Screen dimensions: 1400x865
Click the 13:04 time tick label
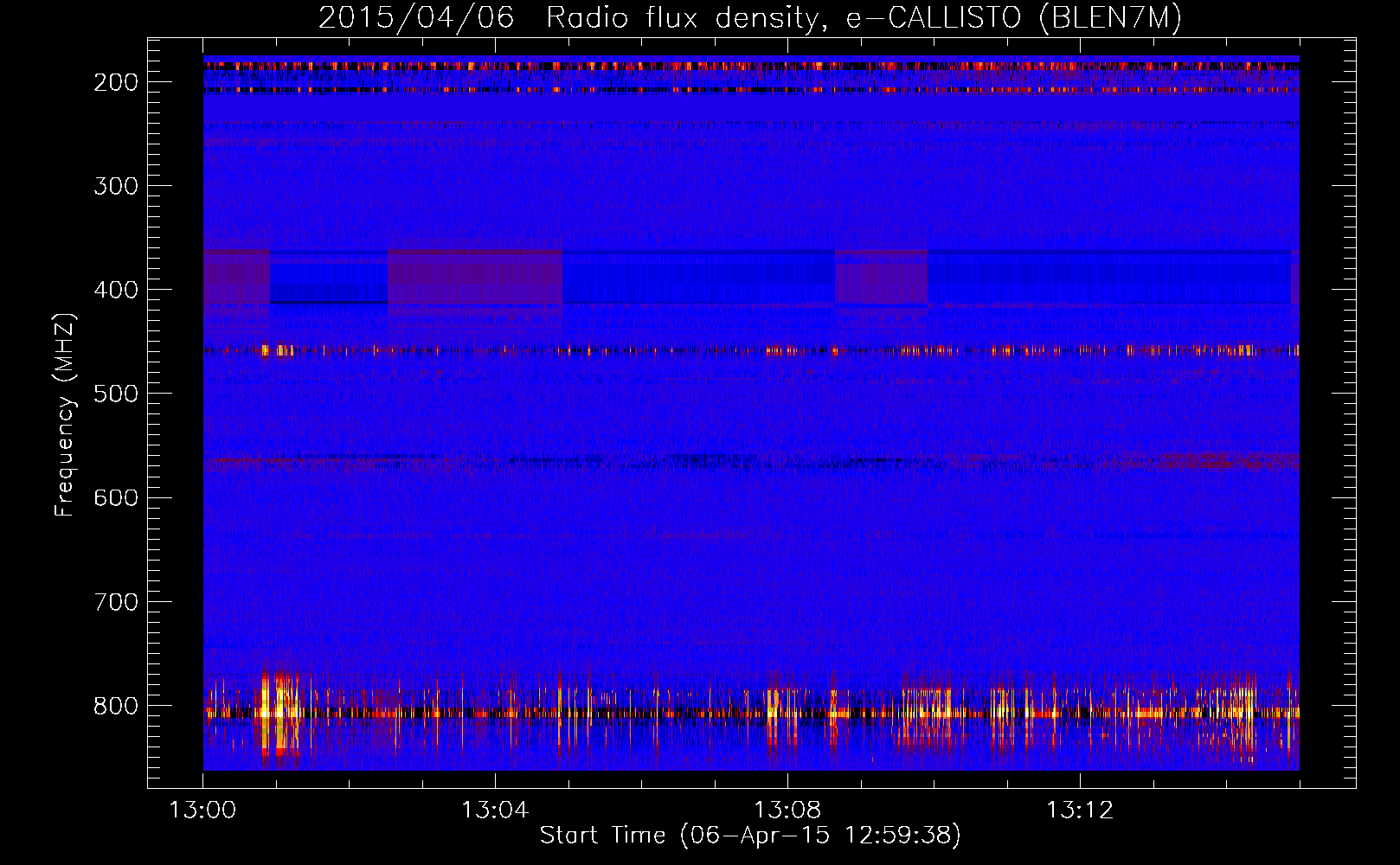(x=495, y=811)
